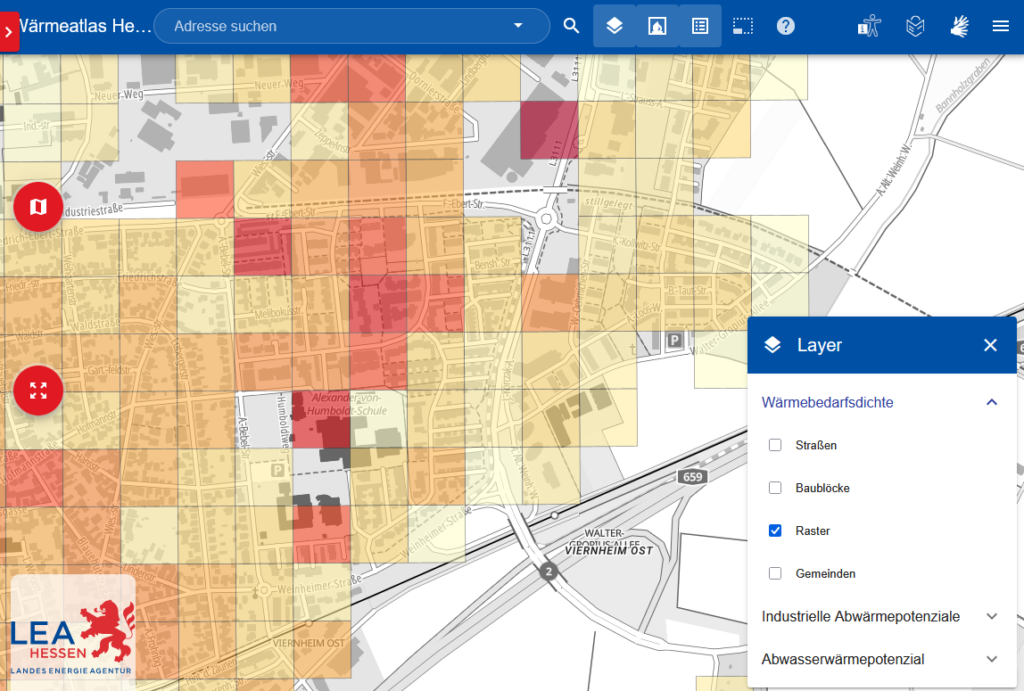Collapse the Wärmebedarfsdichte section
The image size is (1024, 691).
tap(991, 402)
